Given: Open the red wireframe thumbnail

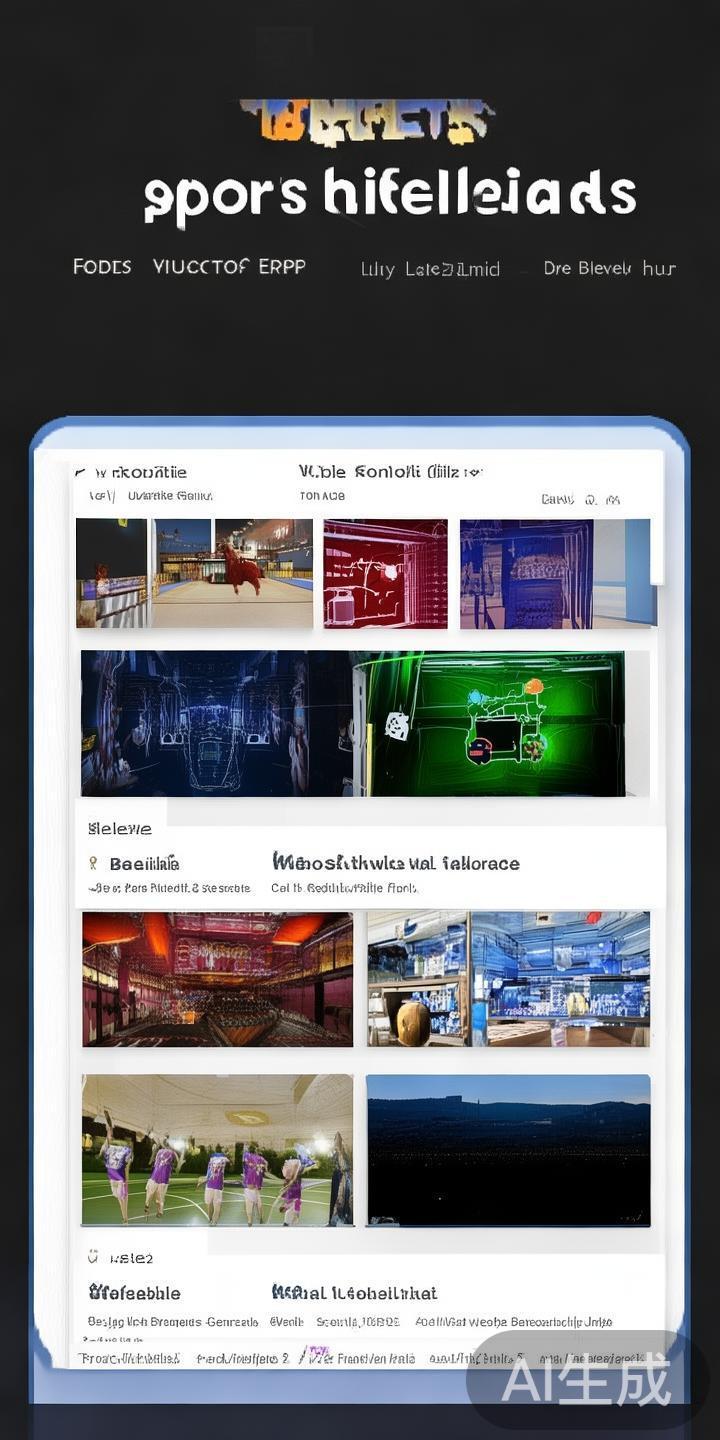Looking at the screenshot, I should click(385, 573).
